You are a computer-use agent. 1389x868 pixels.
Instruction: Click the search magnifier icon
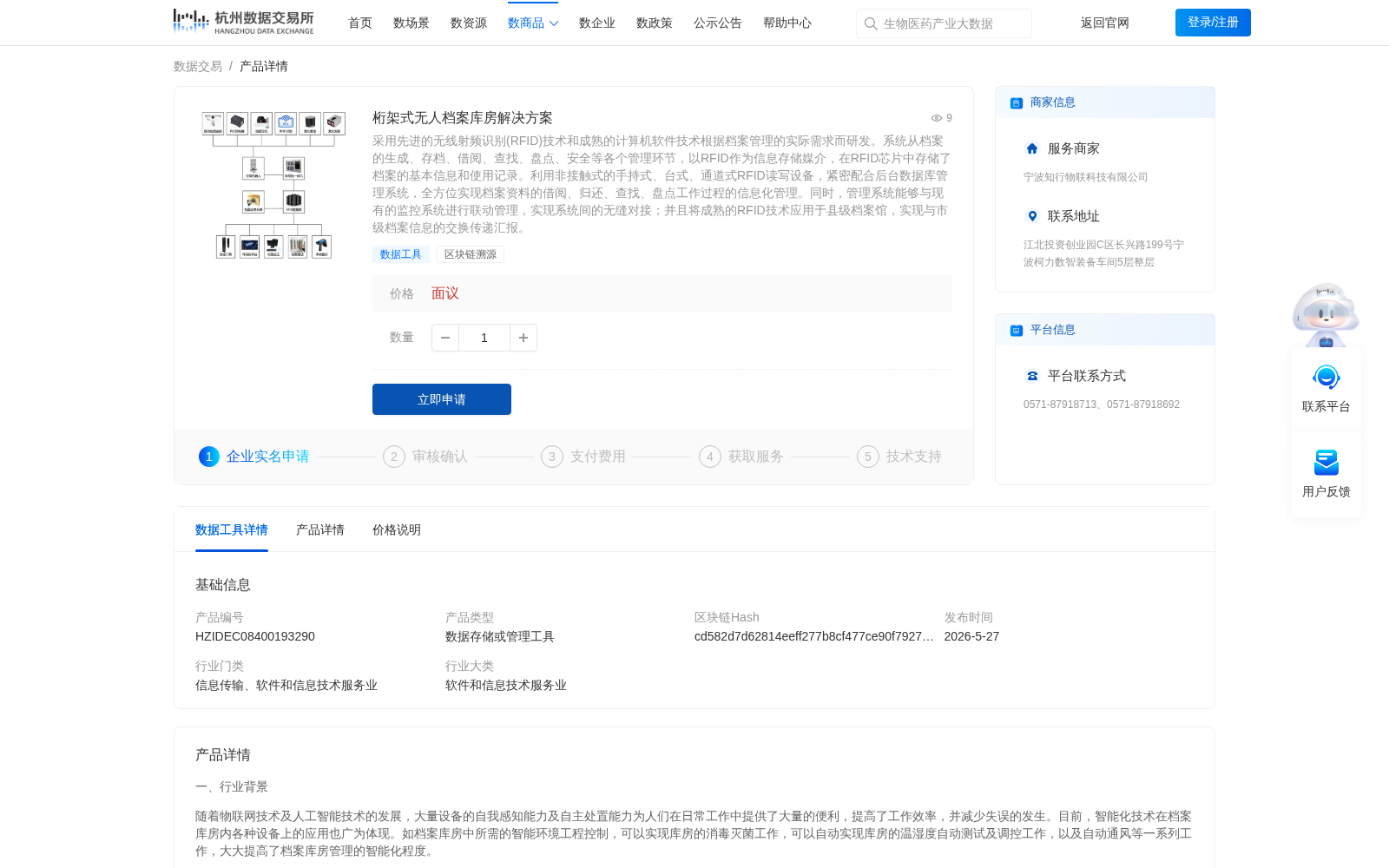[x=871, y=23]
